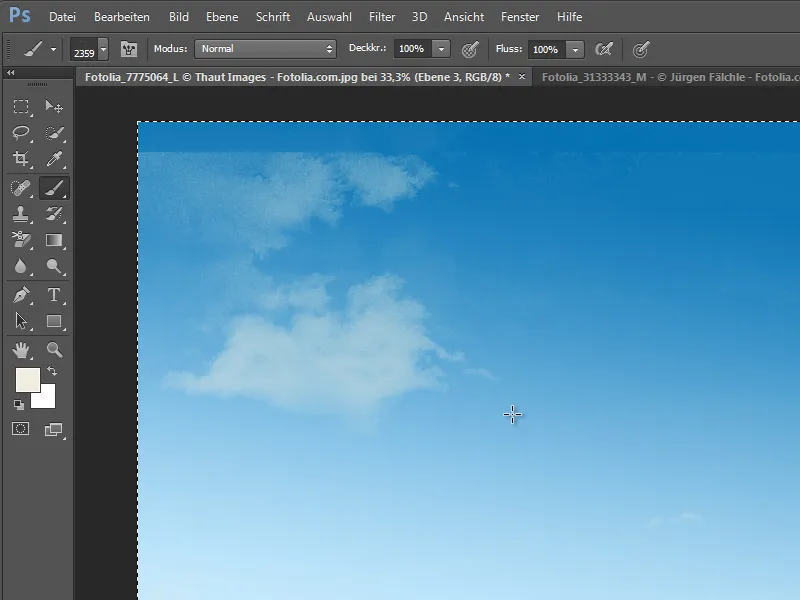Select the Move tool
800x600 pixels.
[54, 107]
